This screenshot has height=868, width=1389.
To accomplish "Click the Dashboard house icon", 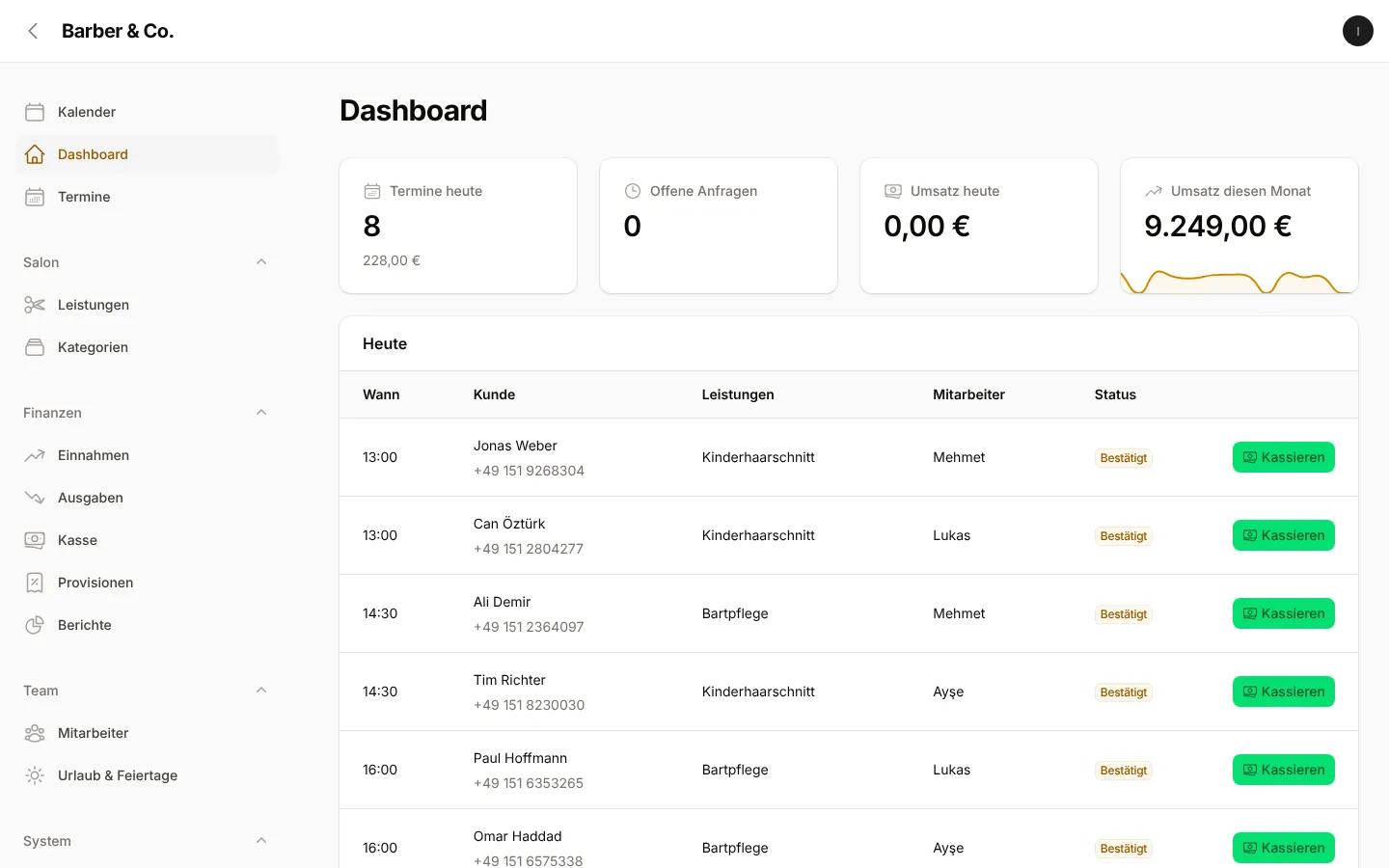I will (x=35, y=154).
